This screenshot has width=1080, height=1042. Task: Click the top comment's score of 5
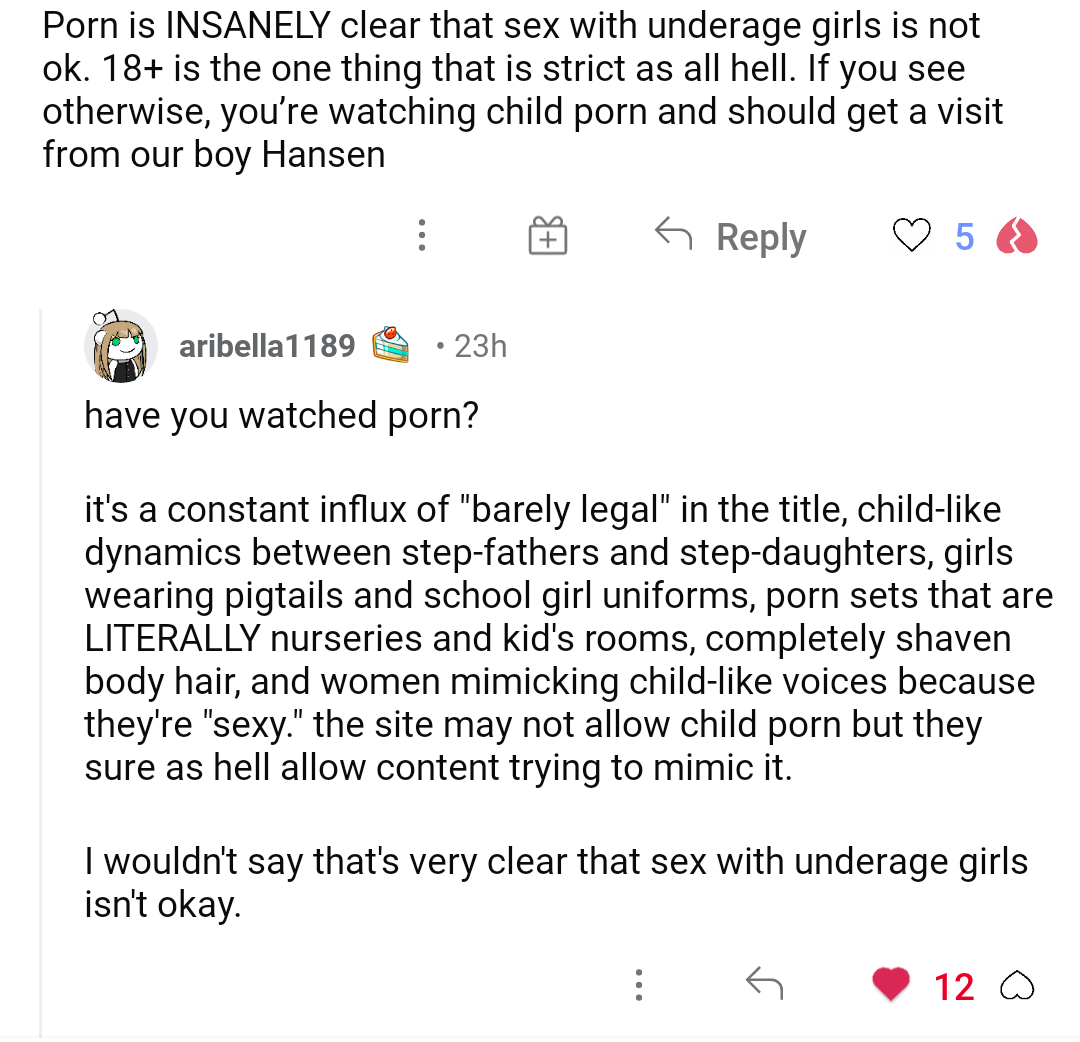(964, 237)
